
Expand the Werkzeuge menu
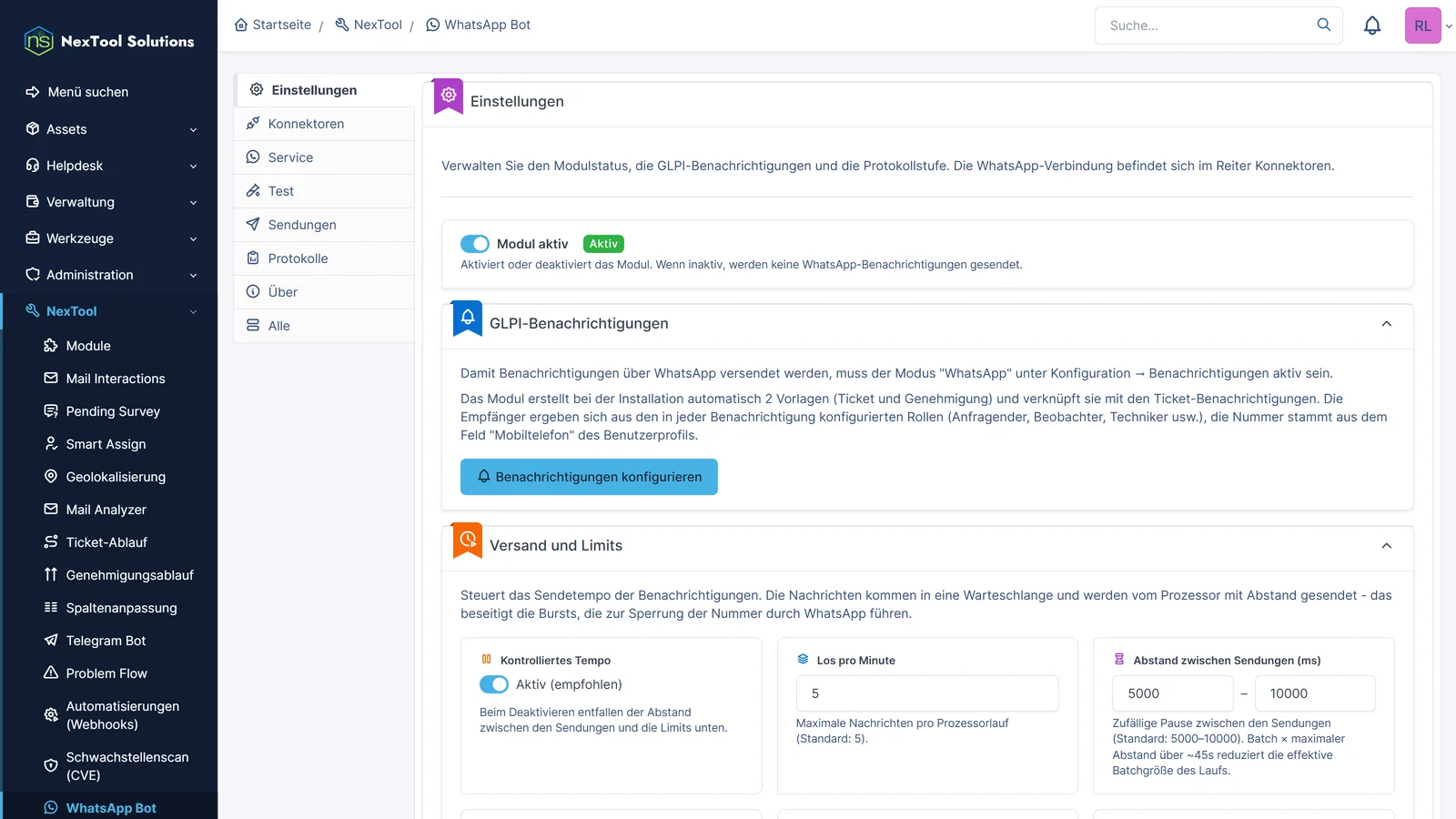pos(109,238)
